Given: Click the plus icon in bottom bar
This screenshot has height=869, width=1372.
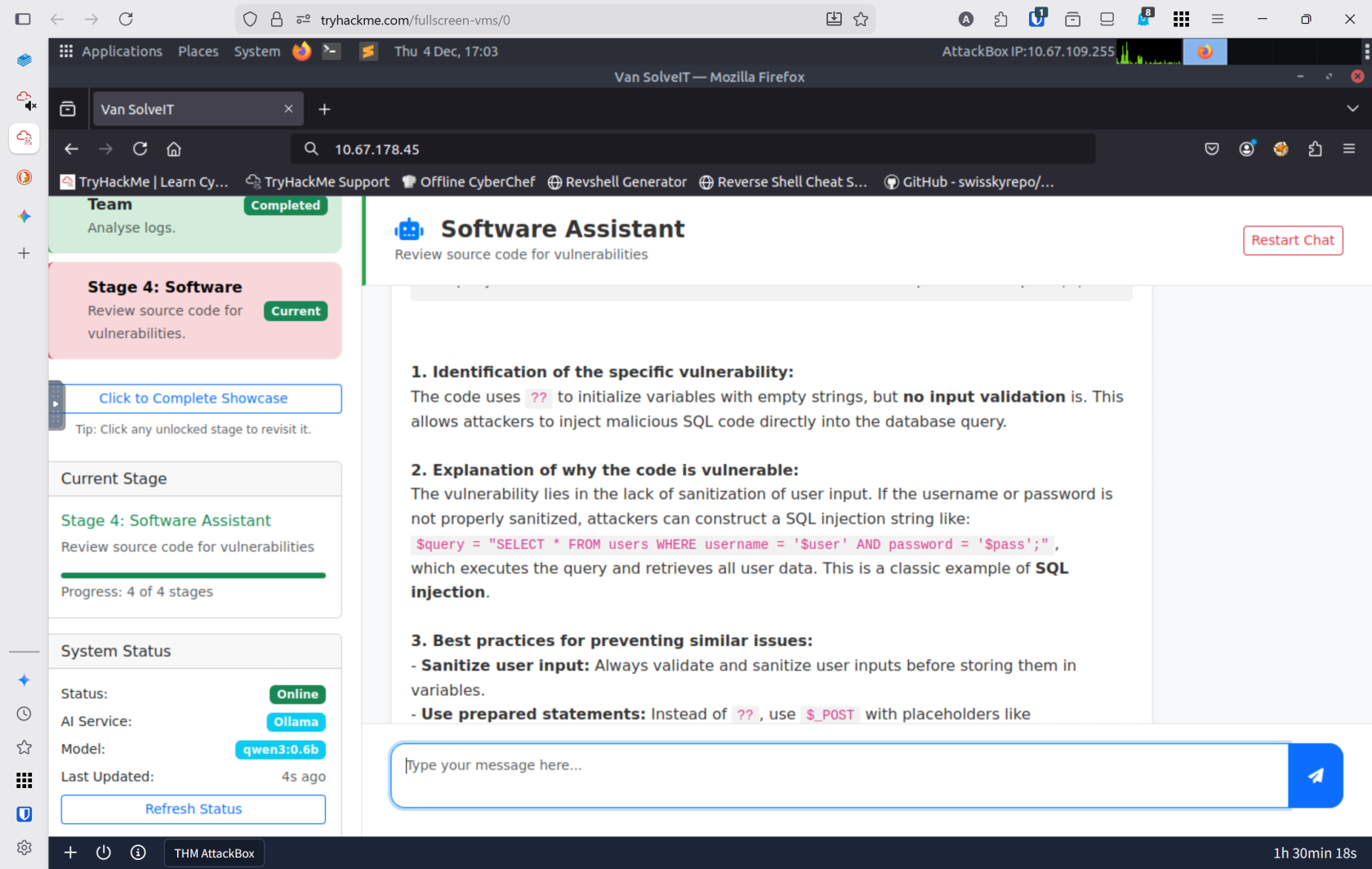Looking at the screenshot, I should pyautogui.click(x=70, y=853).
